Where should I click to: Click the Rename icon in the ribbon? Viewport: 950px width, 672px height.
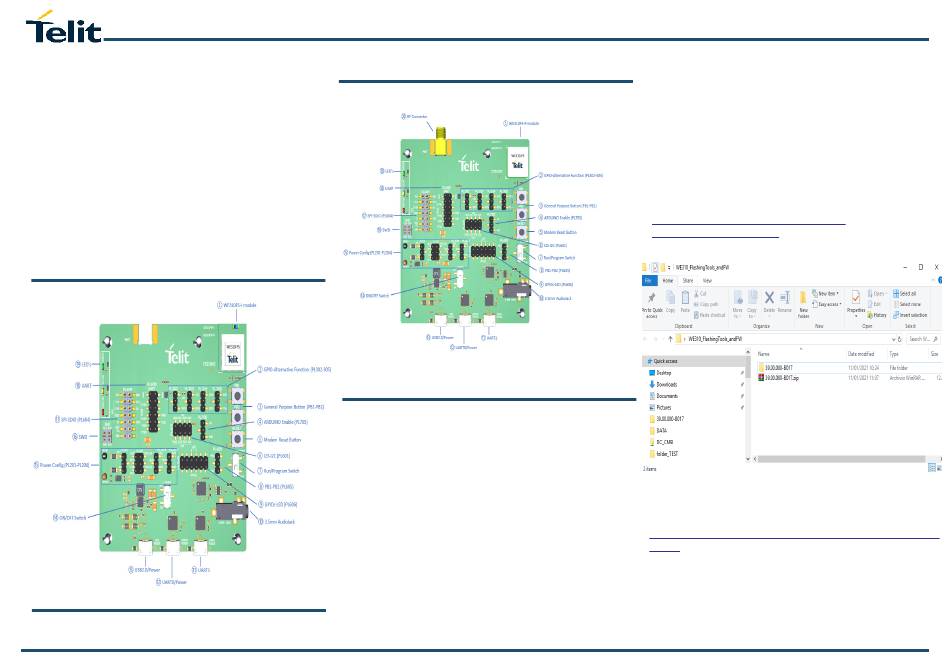coord(785,300)
